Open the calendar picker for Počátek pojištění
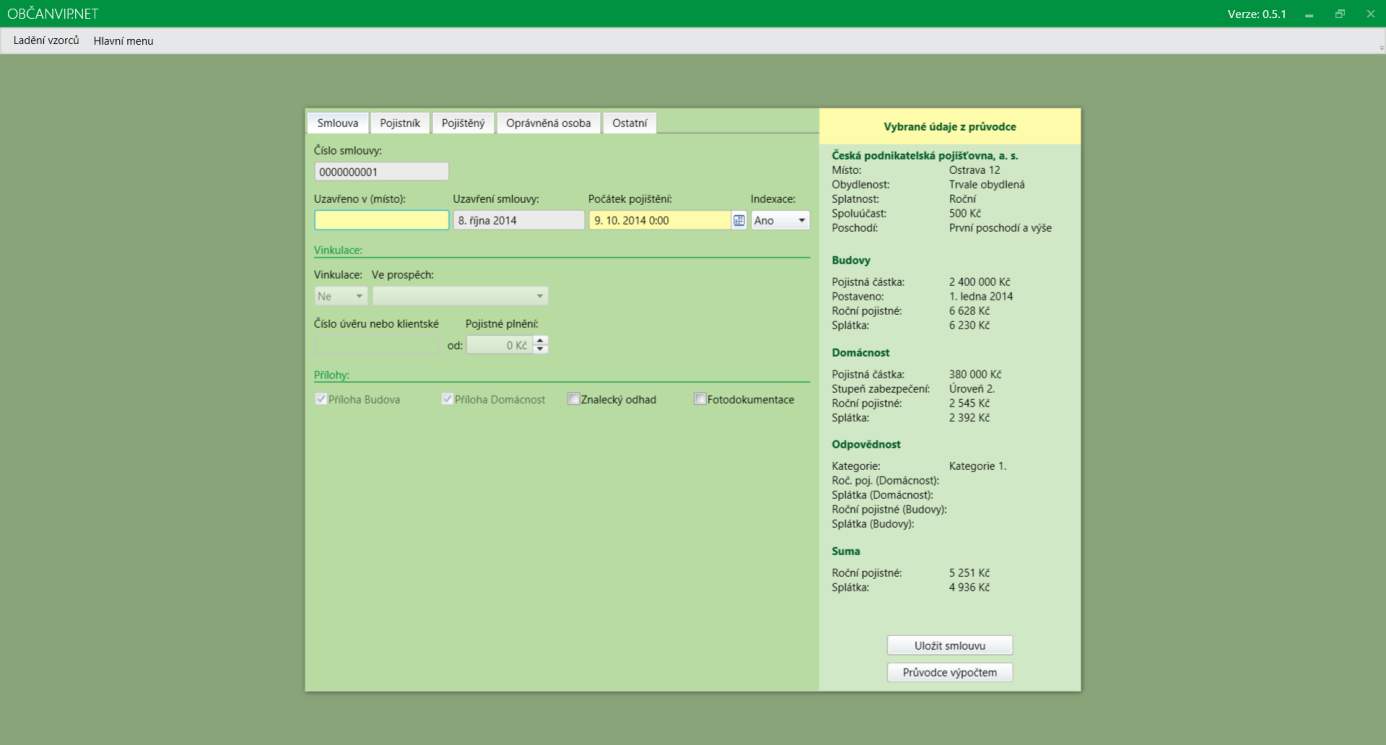 [x=739, y=220]
